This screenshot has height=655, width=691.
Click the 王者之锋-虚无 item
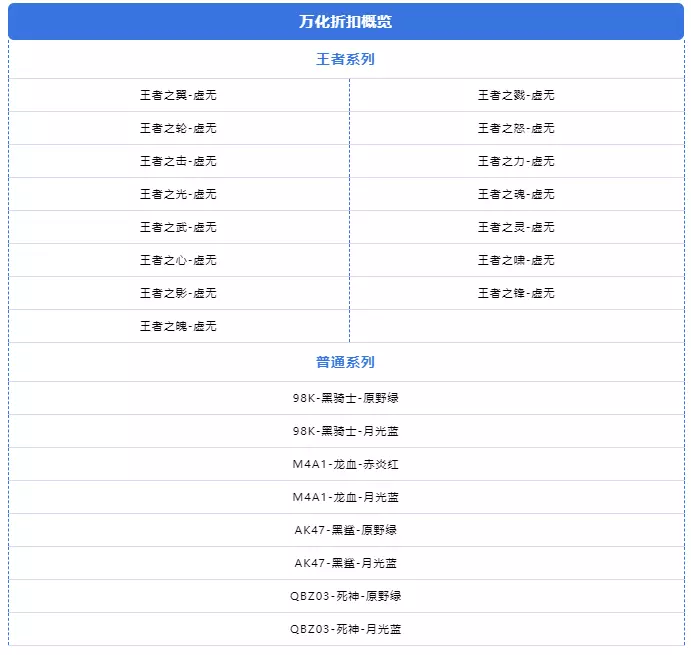point(516,293)
